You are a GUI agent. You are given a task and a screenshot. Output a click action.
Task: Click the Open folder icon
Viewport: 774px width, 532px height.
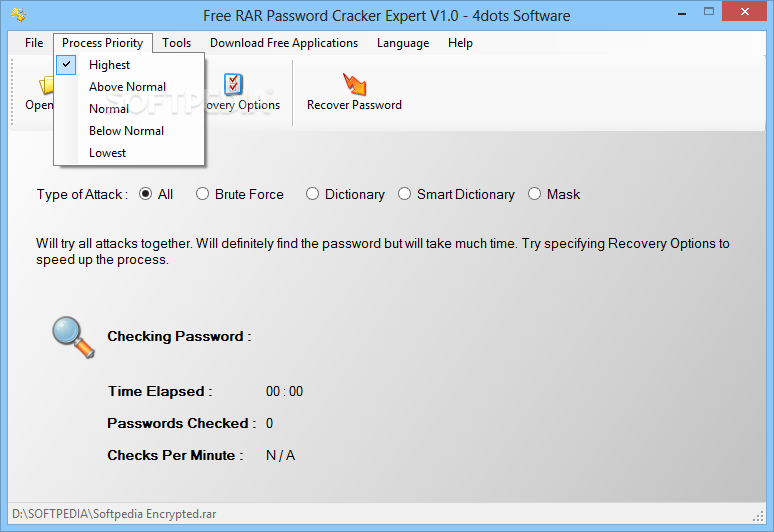46,85
